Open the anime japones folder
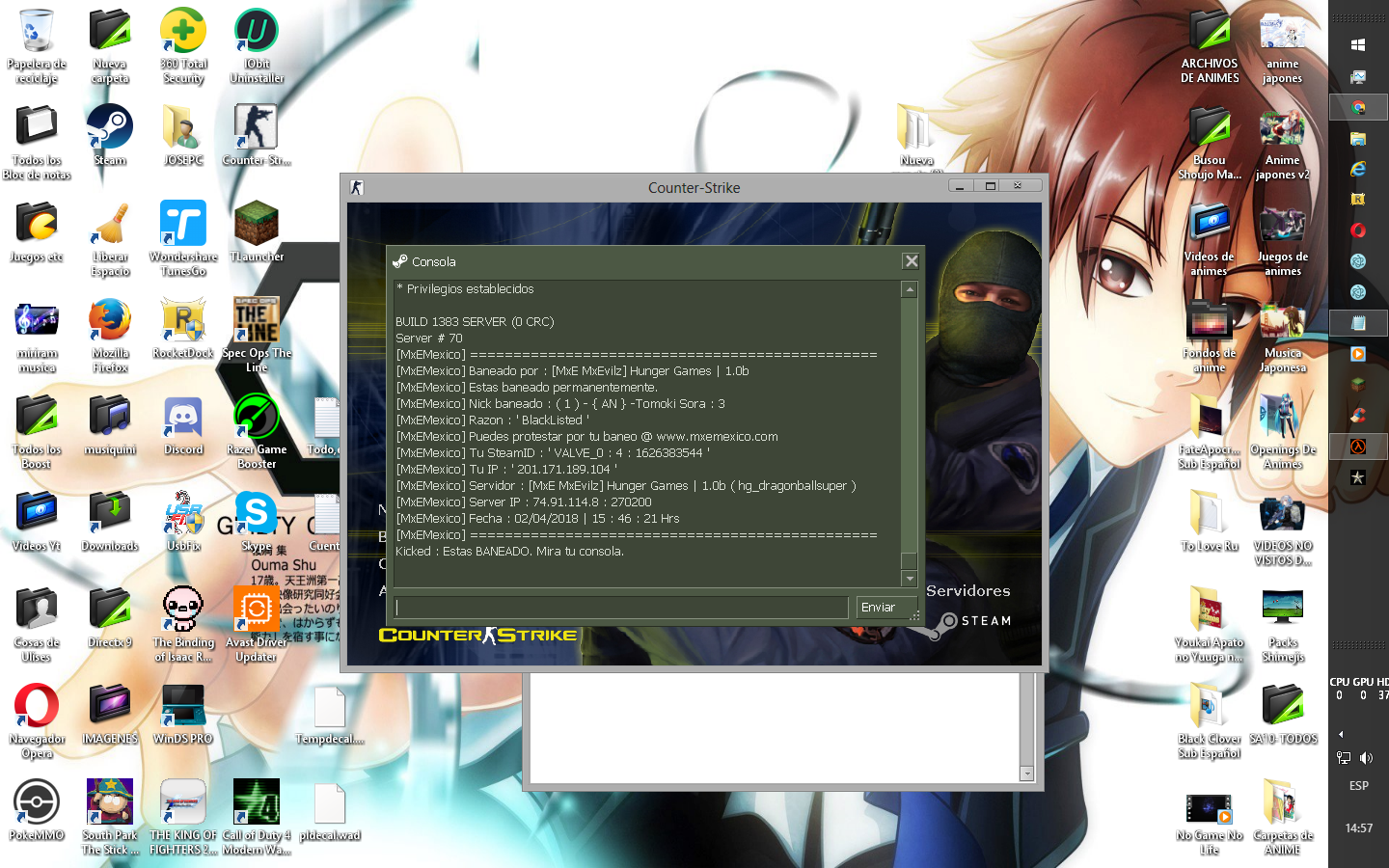This screenshot has width=1389, height=868. 1283,45
